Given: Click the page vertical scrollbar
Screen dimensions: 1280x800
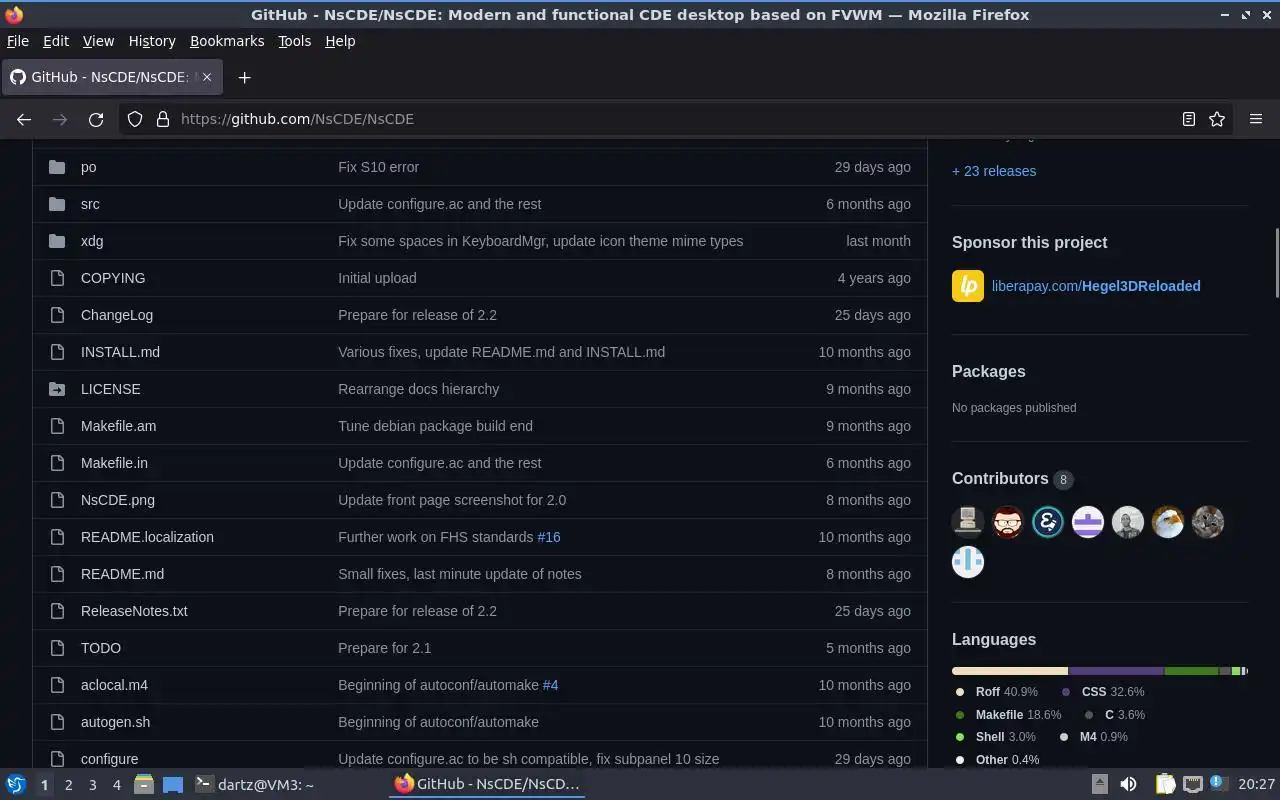Looking at the screenshot, I should [1276, 263].
